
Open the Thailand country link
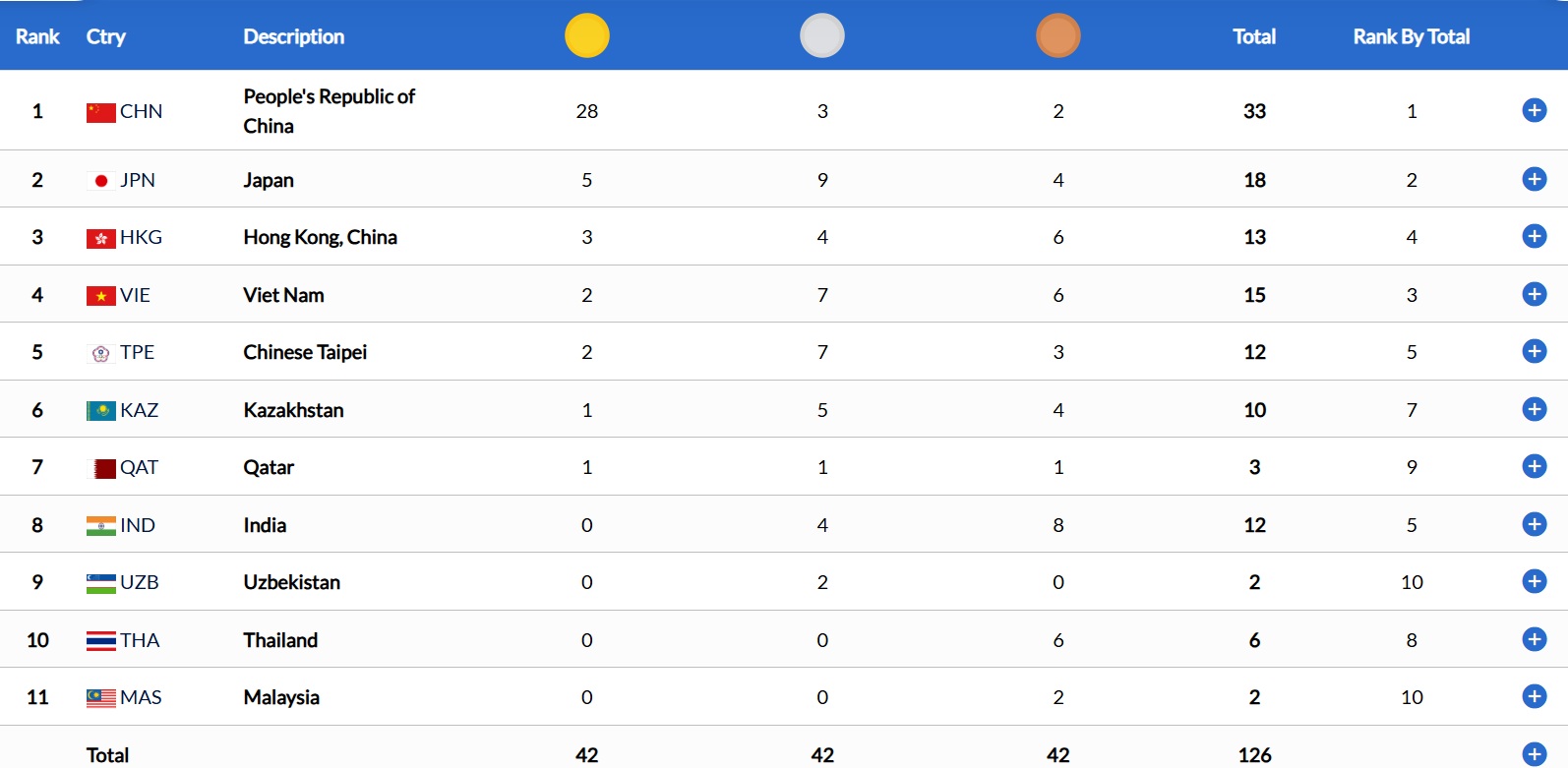coord(280,640)
